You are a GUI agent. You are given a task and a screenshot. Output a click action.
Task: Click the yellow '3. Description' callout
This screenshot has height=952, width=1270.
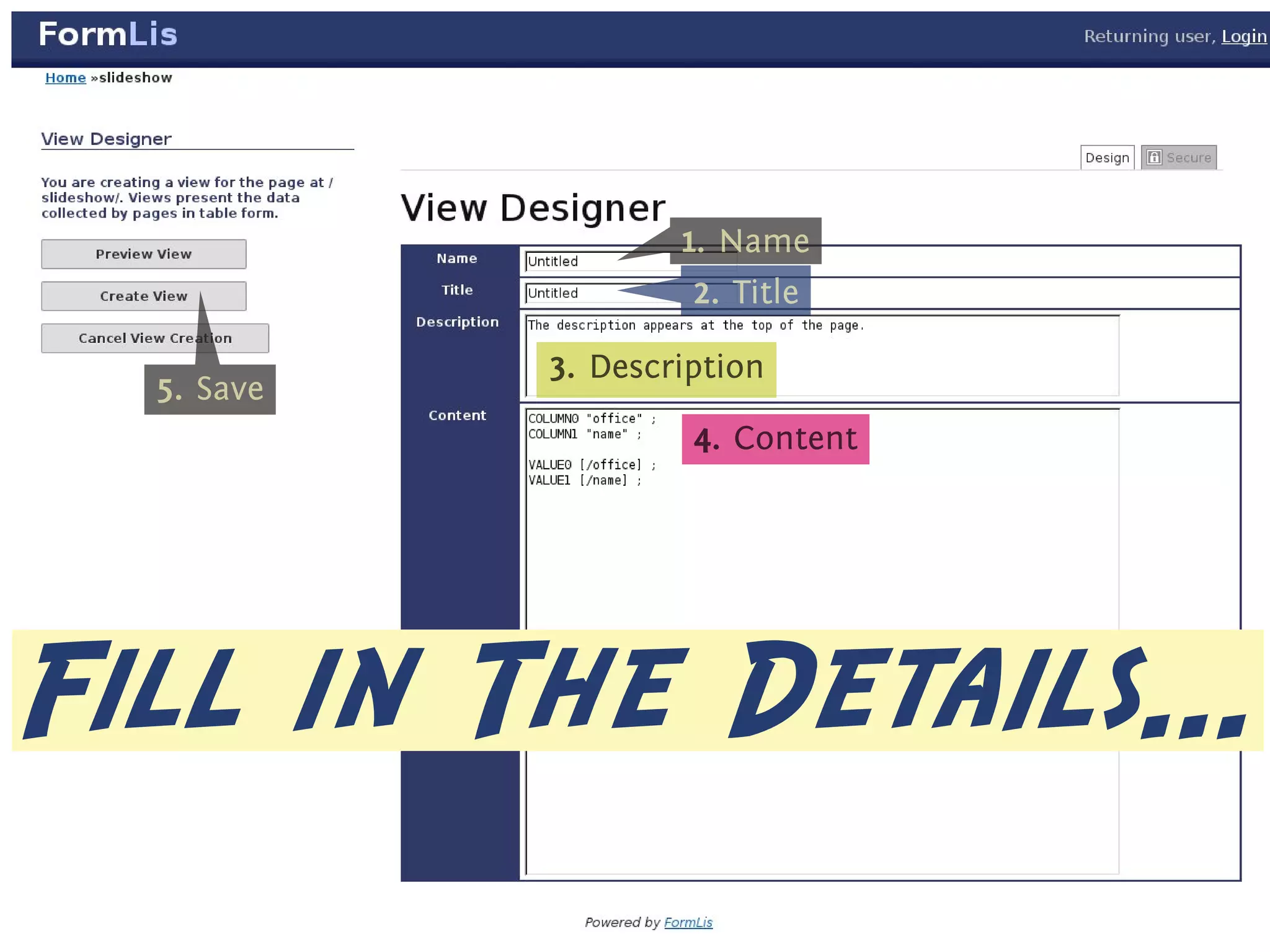click(655, 369)
